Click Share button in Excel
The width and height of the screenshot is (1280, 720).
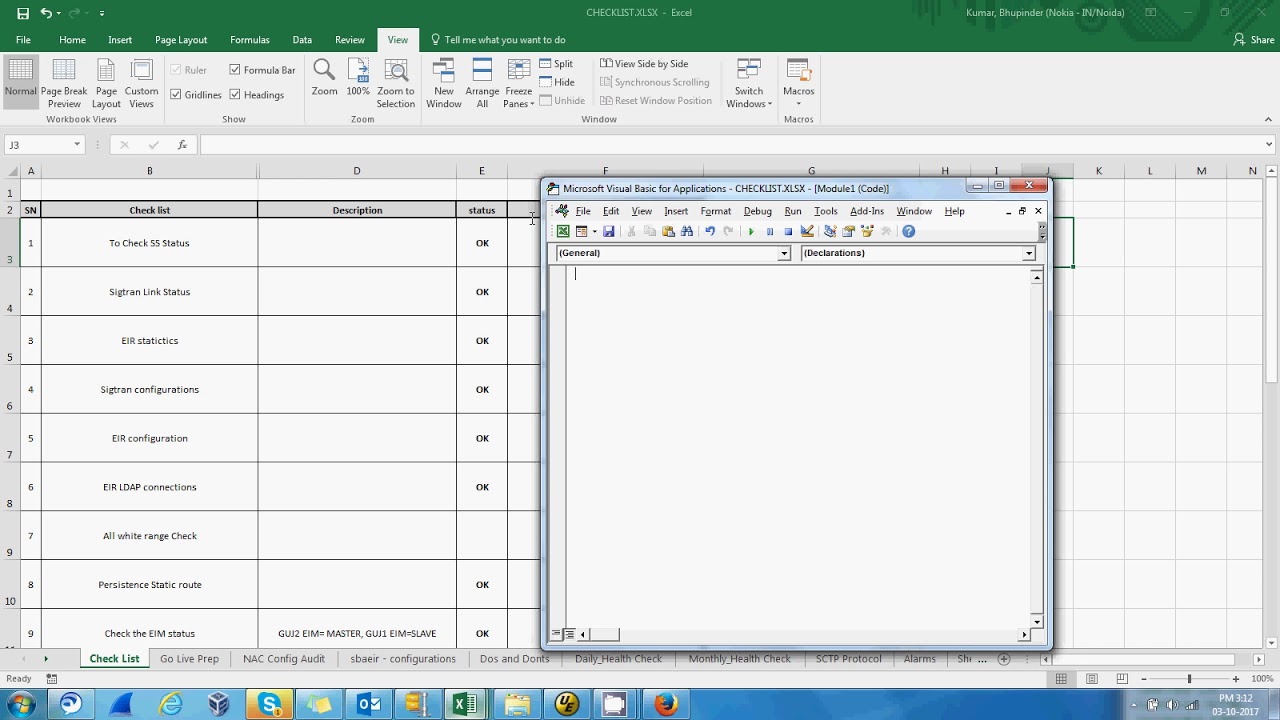click(1254, 40)
